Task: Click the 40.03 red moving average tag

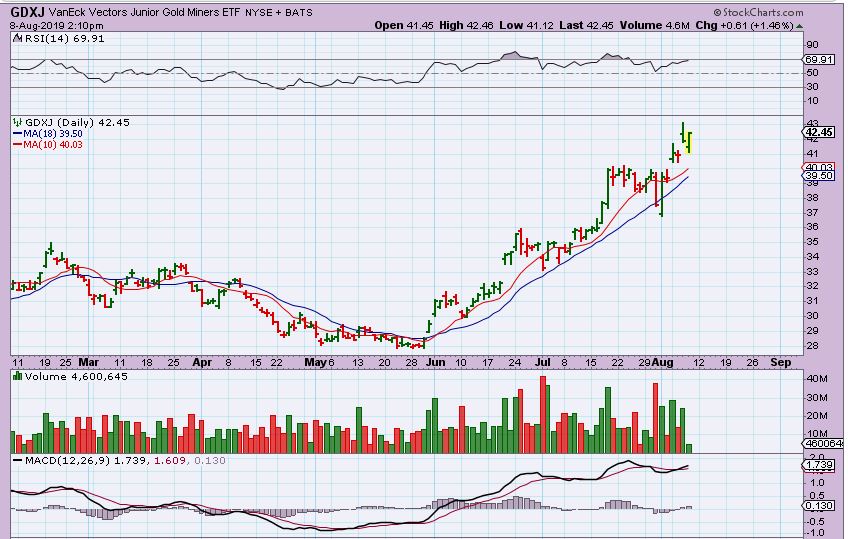Action: pyautogui.click(x=819, y=168)
